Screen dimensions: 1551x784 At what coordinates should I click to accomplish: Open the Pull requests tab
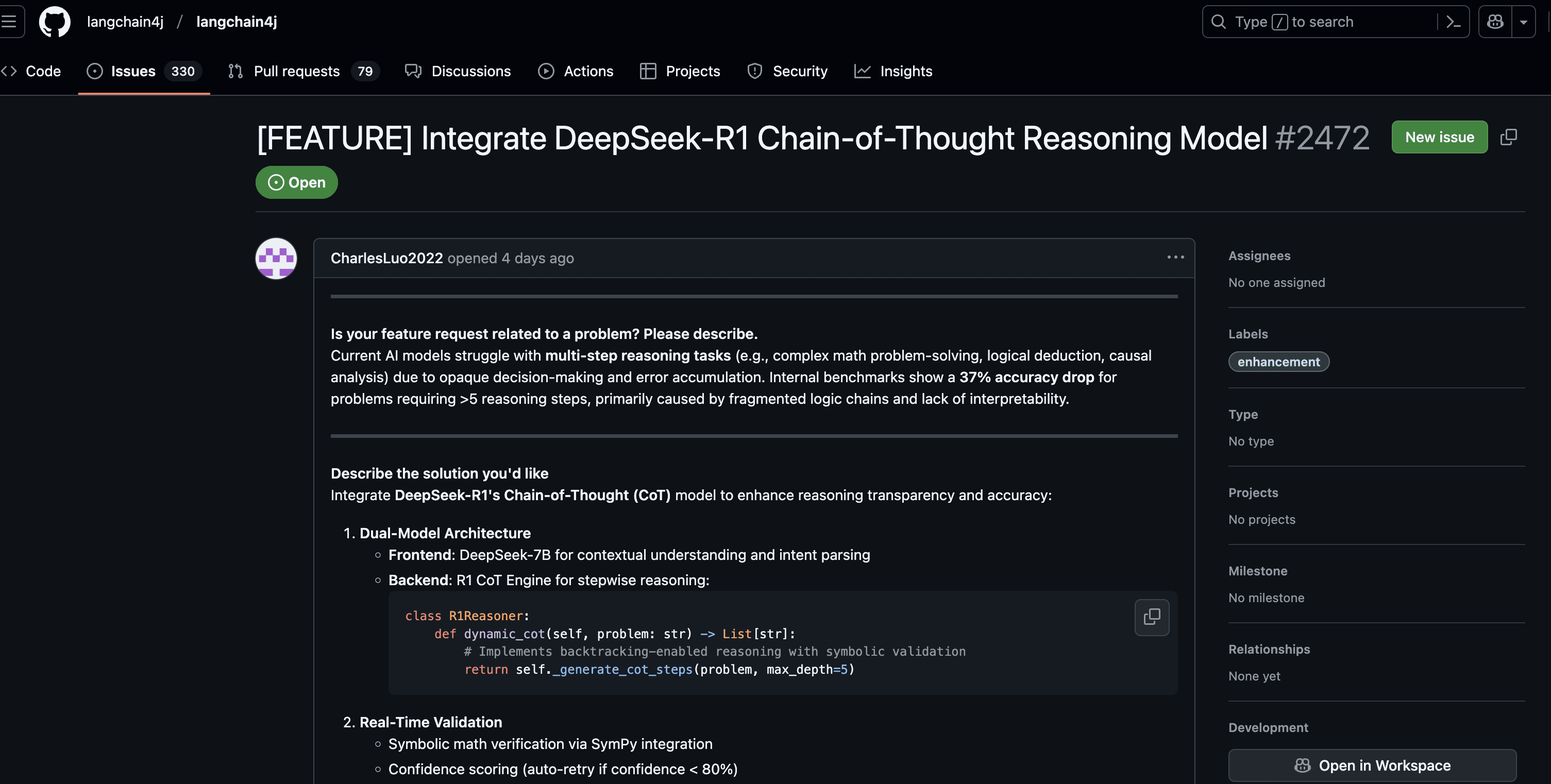[x=304, y=71]
